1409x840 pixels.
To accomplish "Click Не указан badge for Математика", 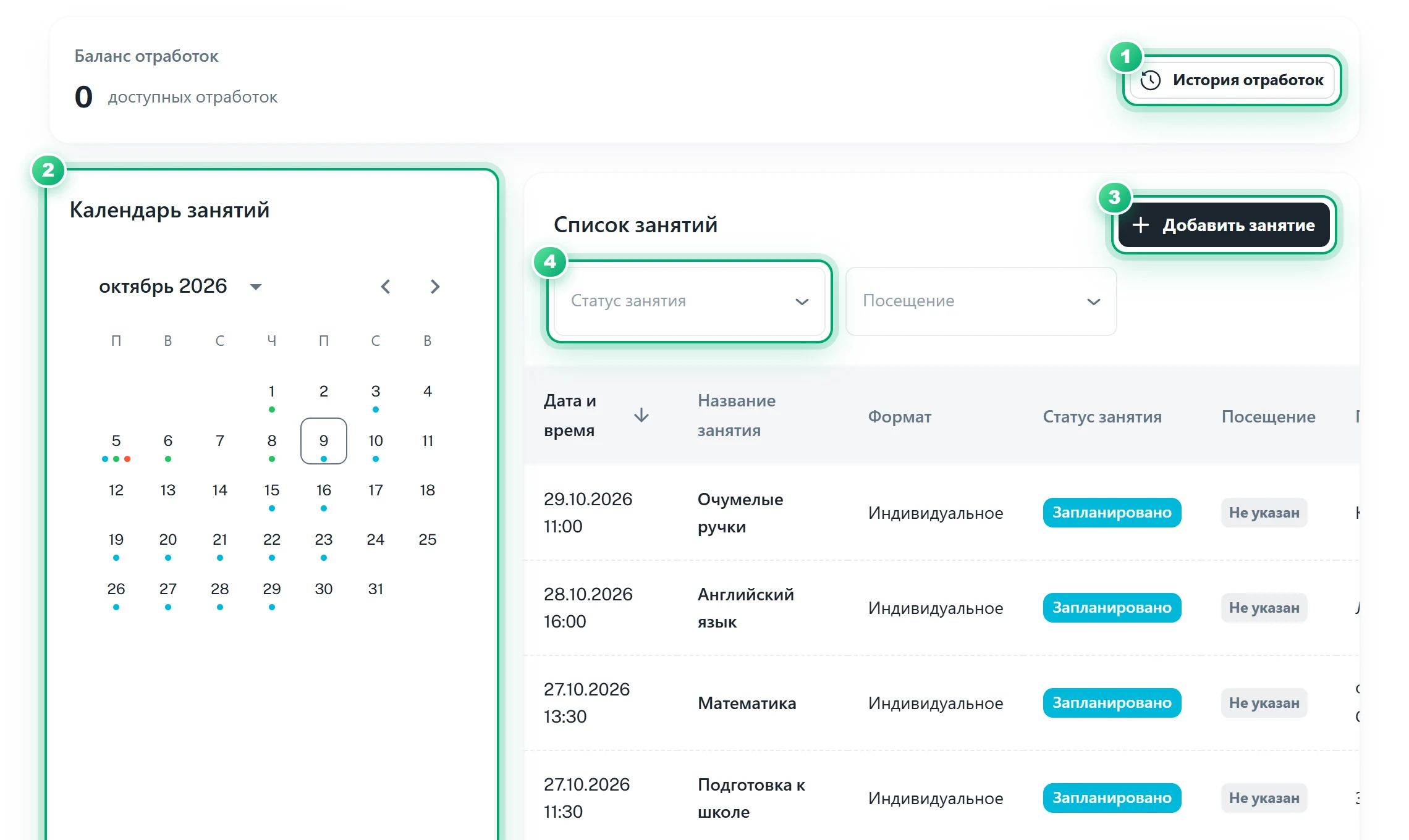I will [1264, 703].
